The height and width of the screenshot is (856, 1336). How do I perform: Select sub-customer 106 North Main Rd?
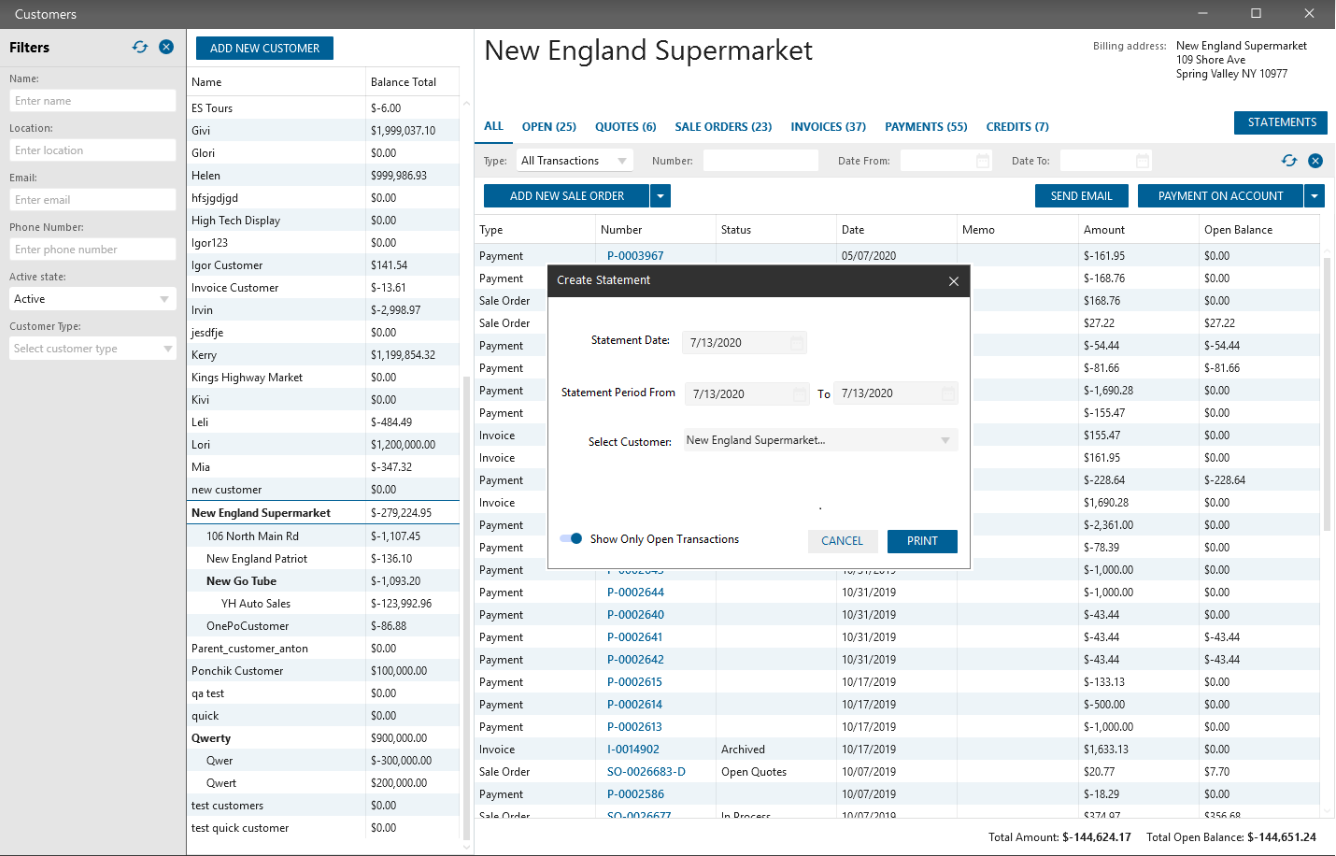tap(323, 537)
